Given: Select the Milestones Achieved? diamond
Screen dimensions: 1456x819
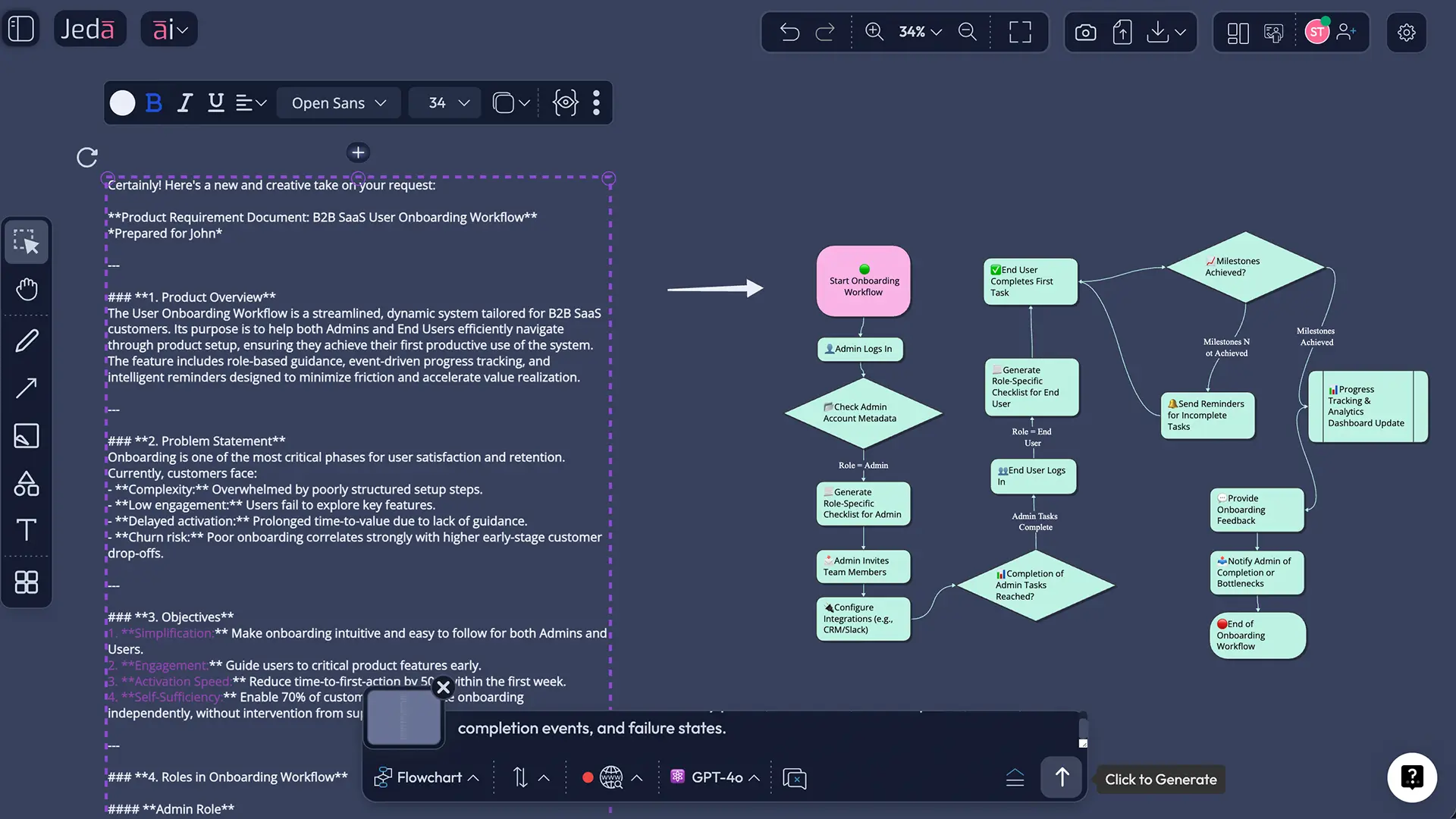Looking at the screenshot, I should (x=1245, y=267).
